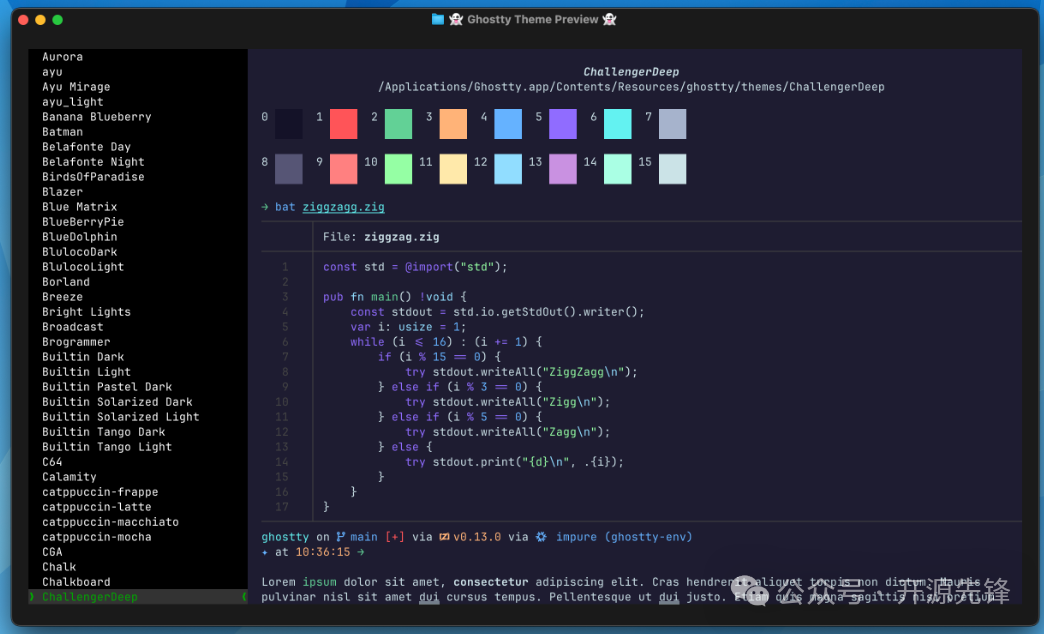
Task: Select blue color swatch 4
Action: (x=508, y=124)
